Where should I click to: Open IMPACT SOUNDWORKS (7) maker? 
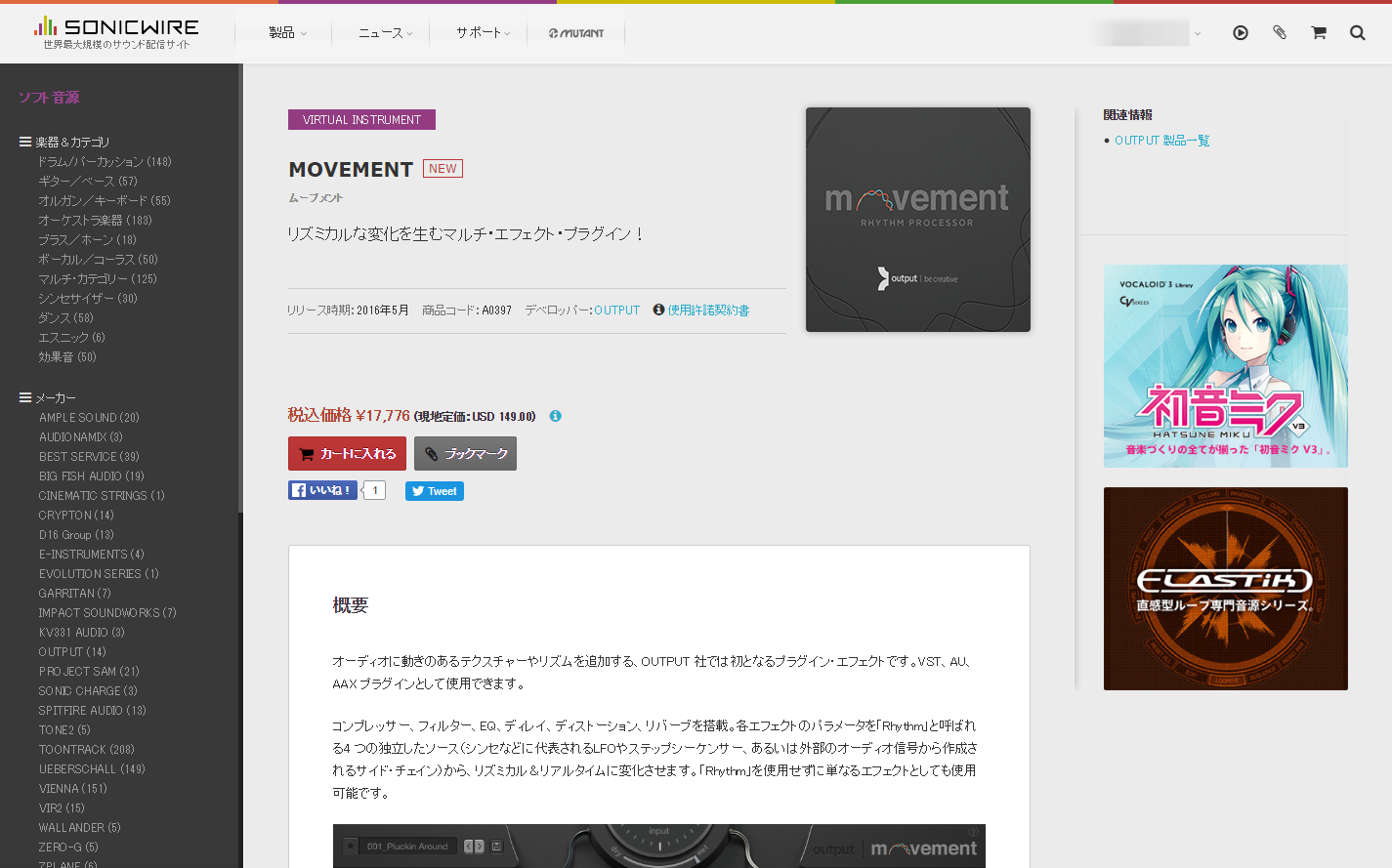point(107,613)
